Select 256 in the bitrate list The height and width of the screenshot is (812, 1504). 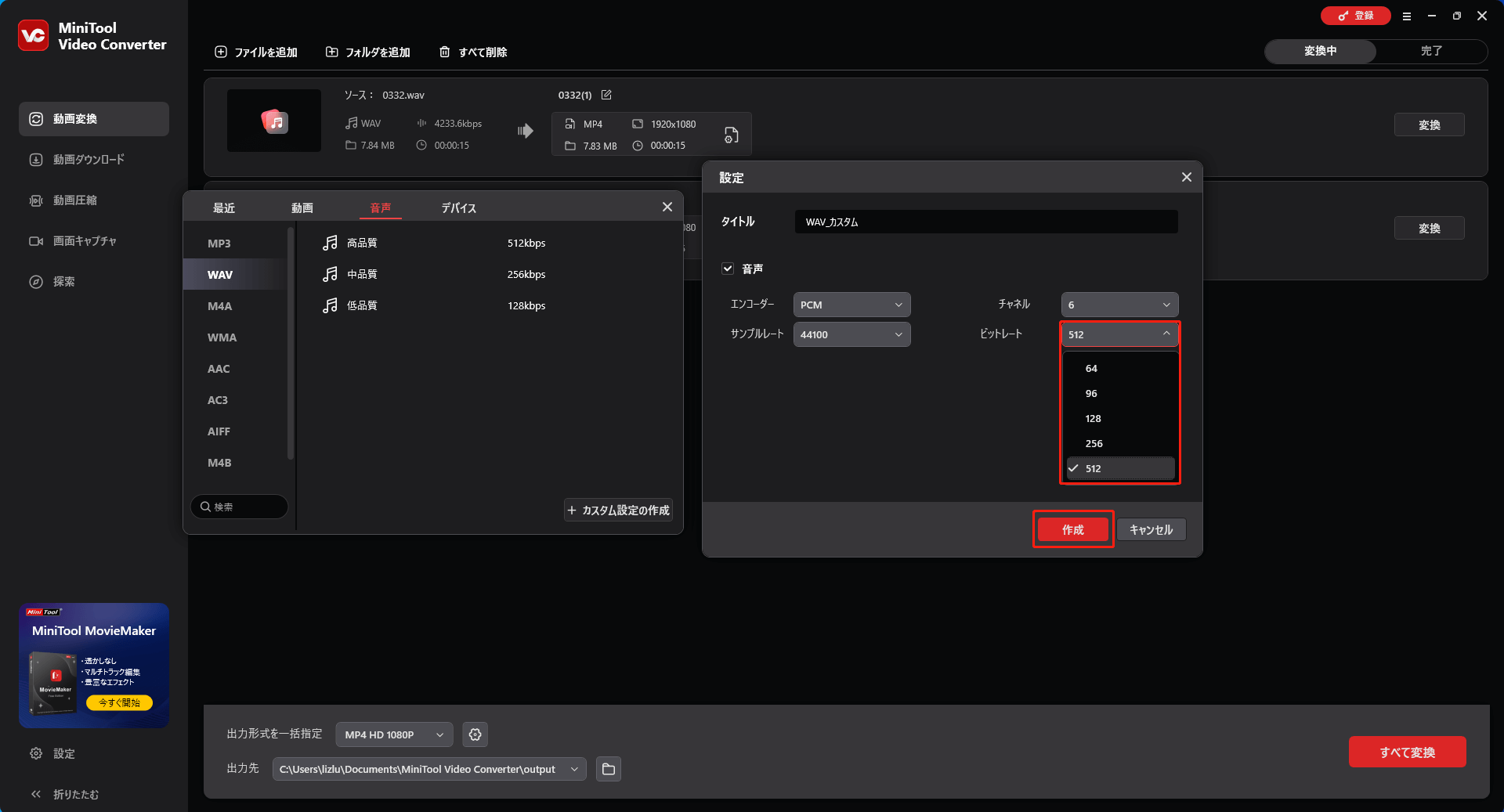(x=1094, y=443)
